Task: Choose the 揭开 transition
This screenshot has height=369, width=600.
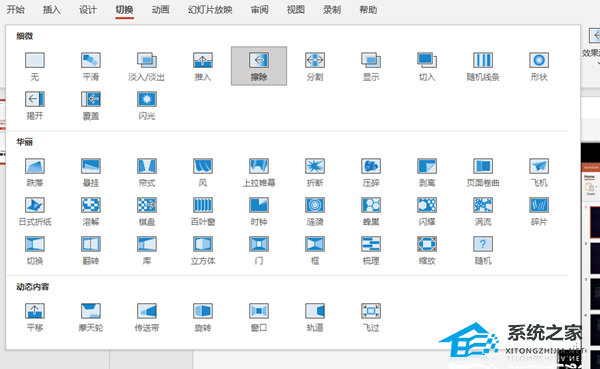Action: [x=35, y=105]
